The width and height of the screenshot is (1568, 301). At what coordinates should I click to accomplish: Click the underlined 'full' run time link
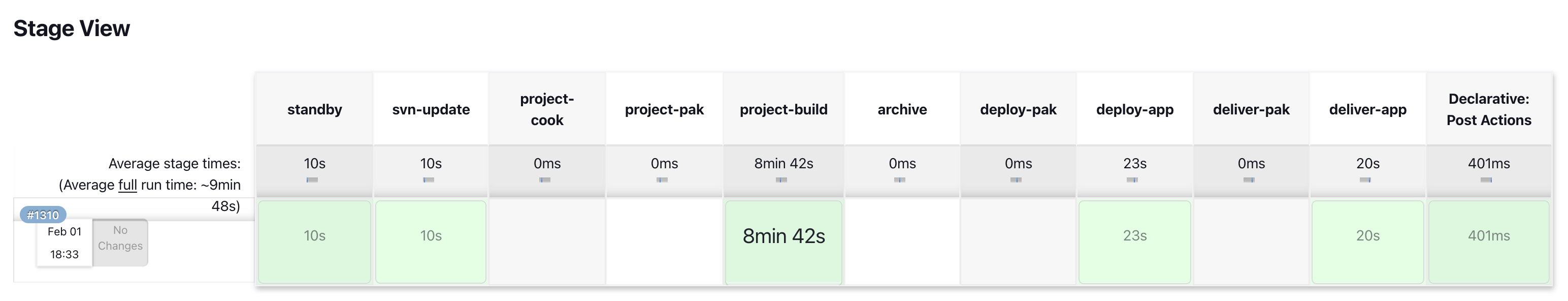tap(127, 185)
